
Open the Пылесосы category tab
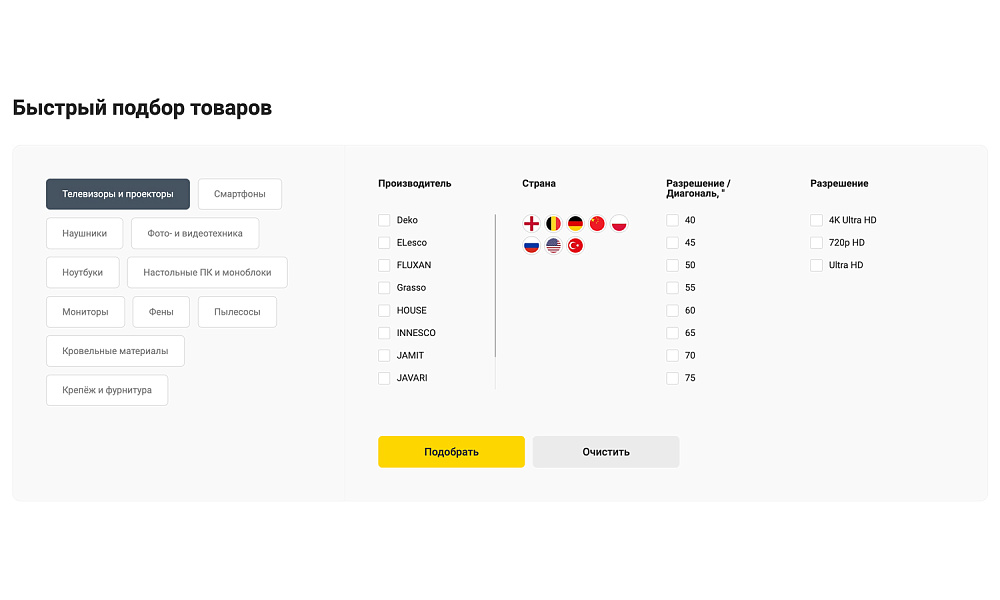coord(237,312)
